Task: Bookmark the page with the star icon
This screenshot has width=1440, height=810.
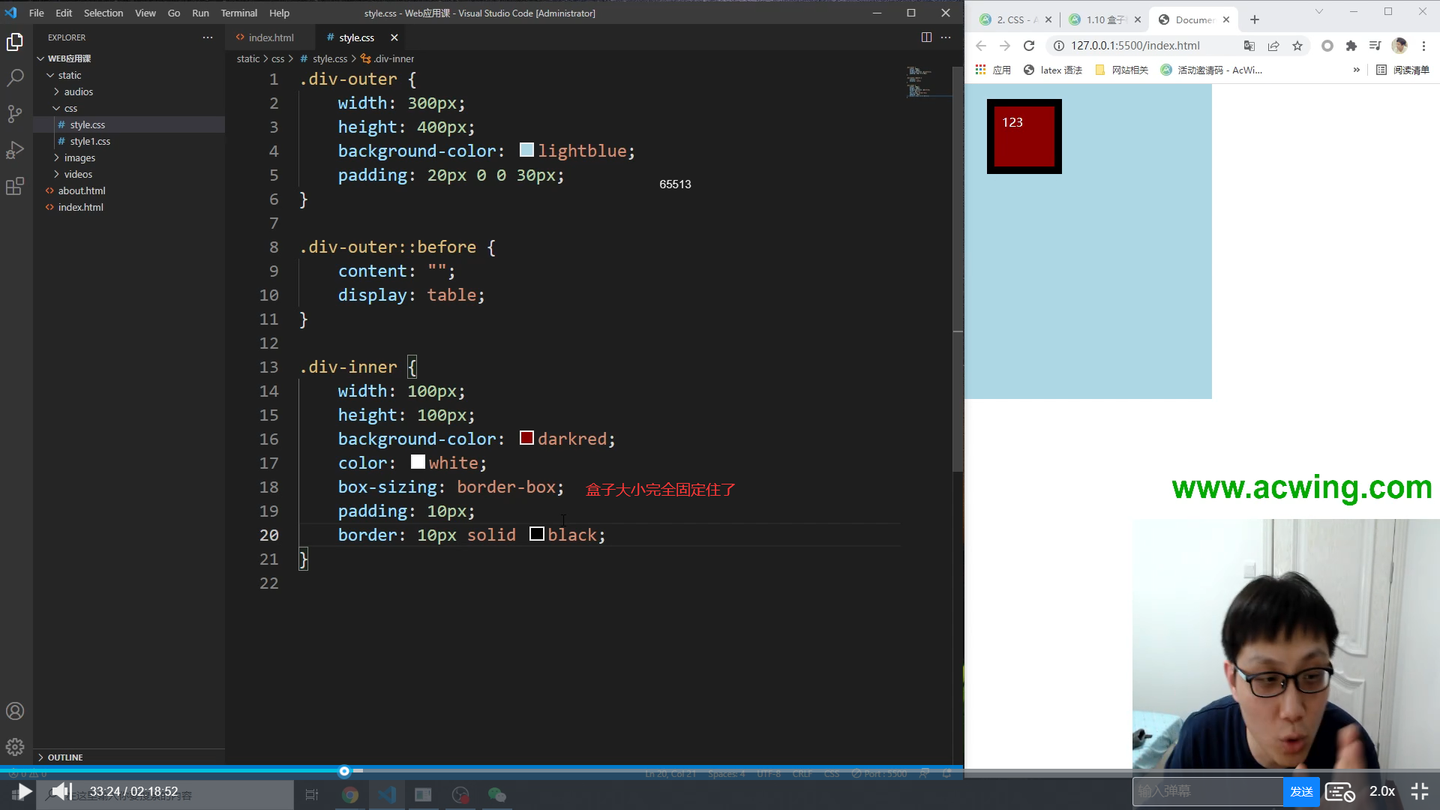Action: 1299,45
